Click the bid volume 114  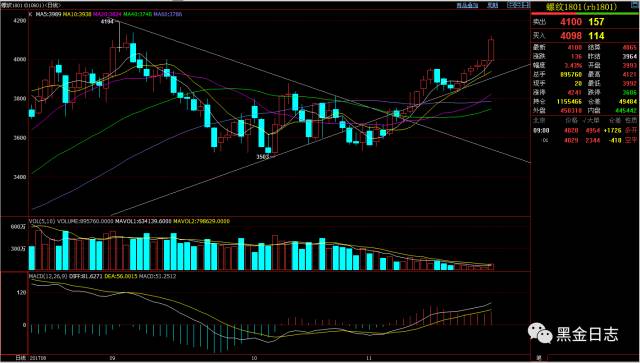click(596, 36)
